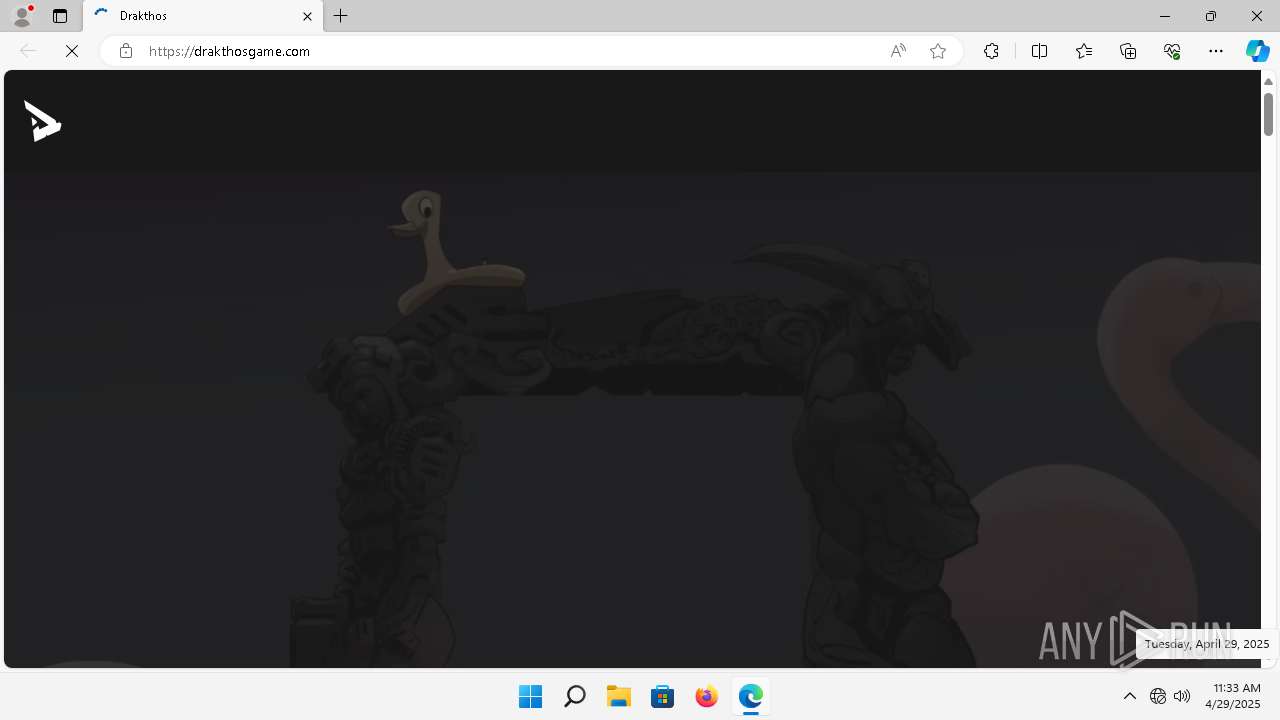Open the Windows Start menu
Viewport: 1280px width, 720px height.
[x=530, y=696]
